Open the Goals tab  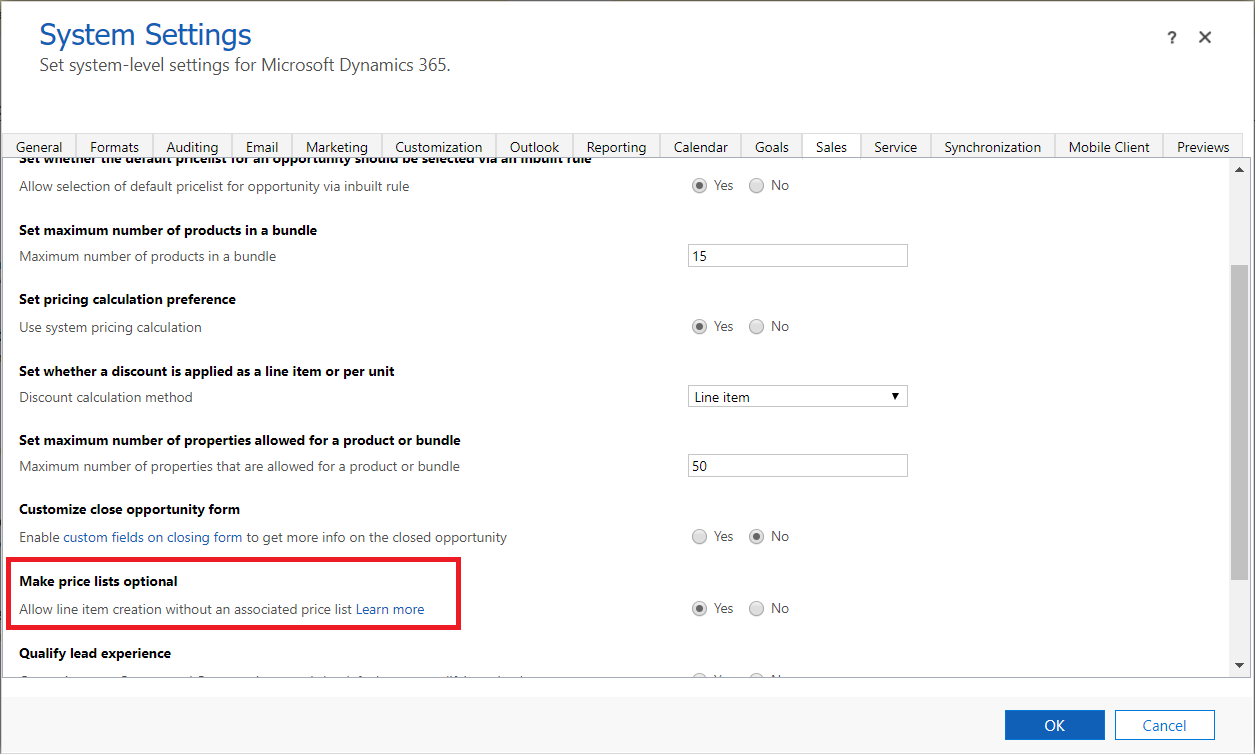(772, 147)
